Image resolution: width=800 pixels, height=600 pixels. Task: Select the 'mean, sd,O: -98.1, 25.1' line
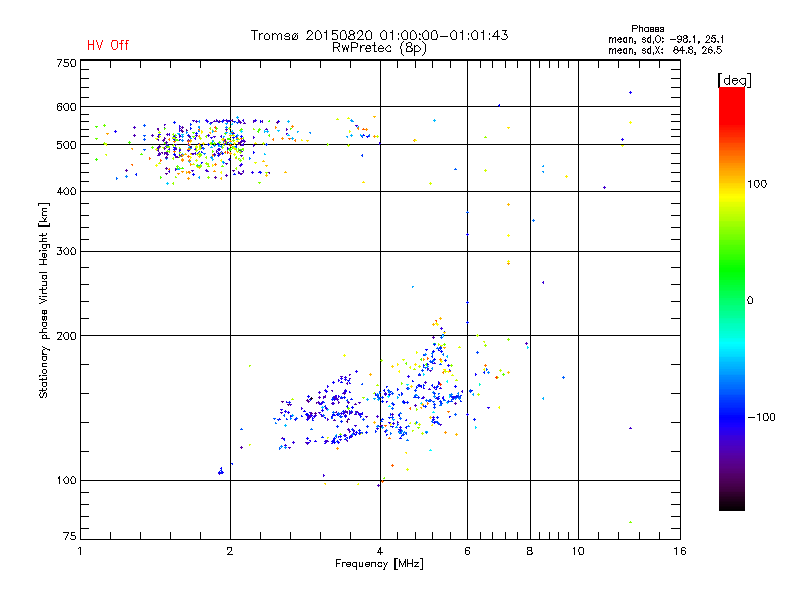666,39
